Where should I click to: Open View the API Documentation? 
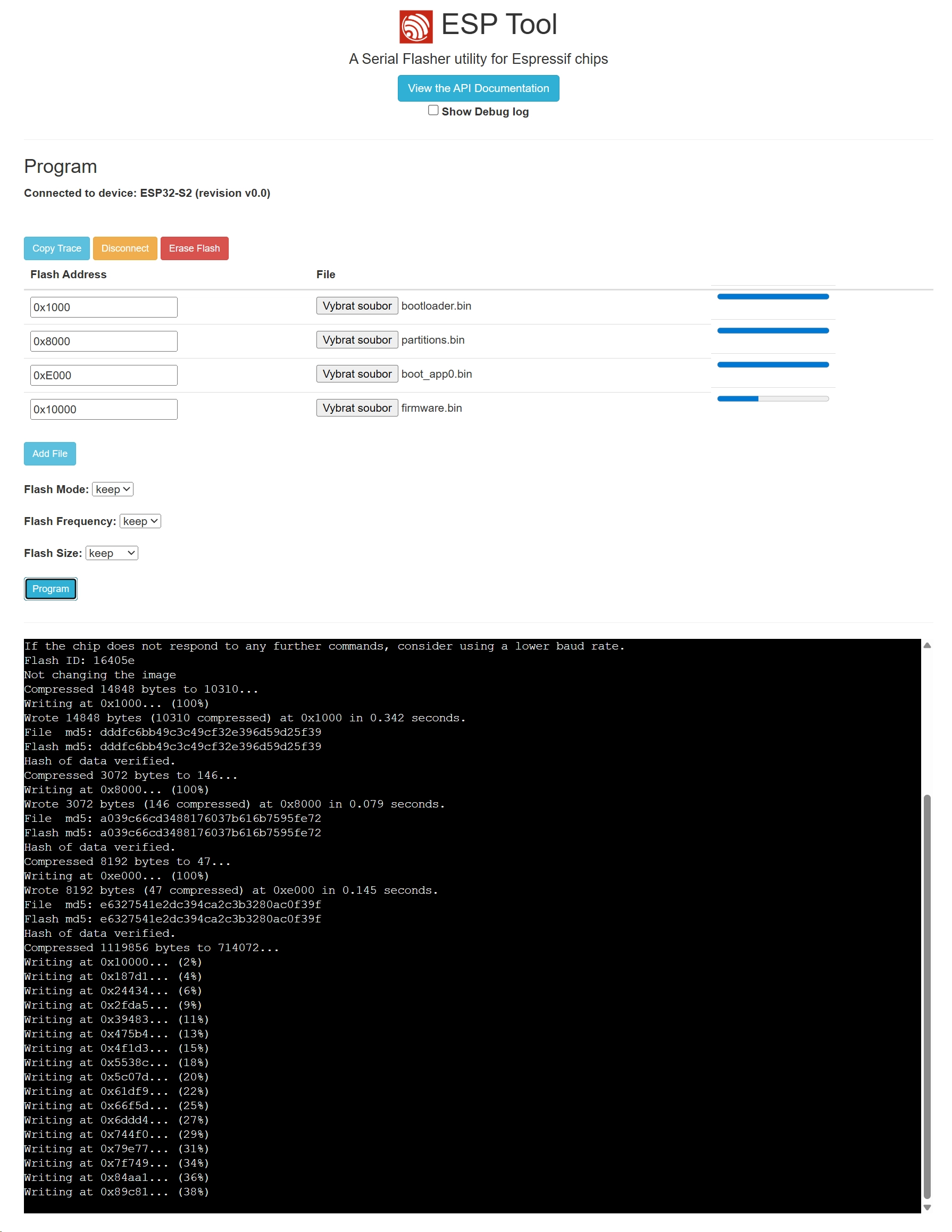click(478, 88)
